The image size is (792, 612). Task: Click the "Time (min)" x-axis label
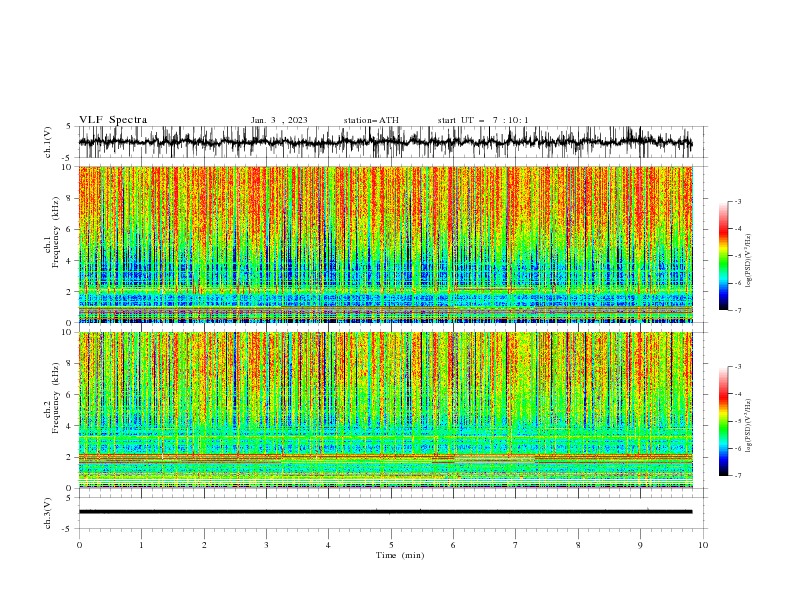[x=400, y=555]
